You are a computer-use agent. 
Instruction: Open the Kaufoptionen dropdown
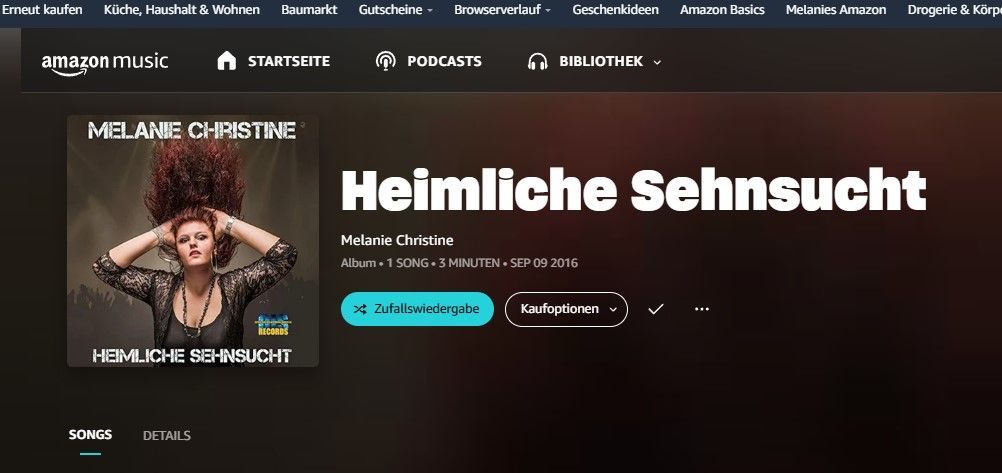click(x=566, y=309)
